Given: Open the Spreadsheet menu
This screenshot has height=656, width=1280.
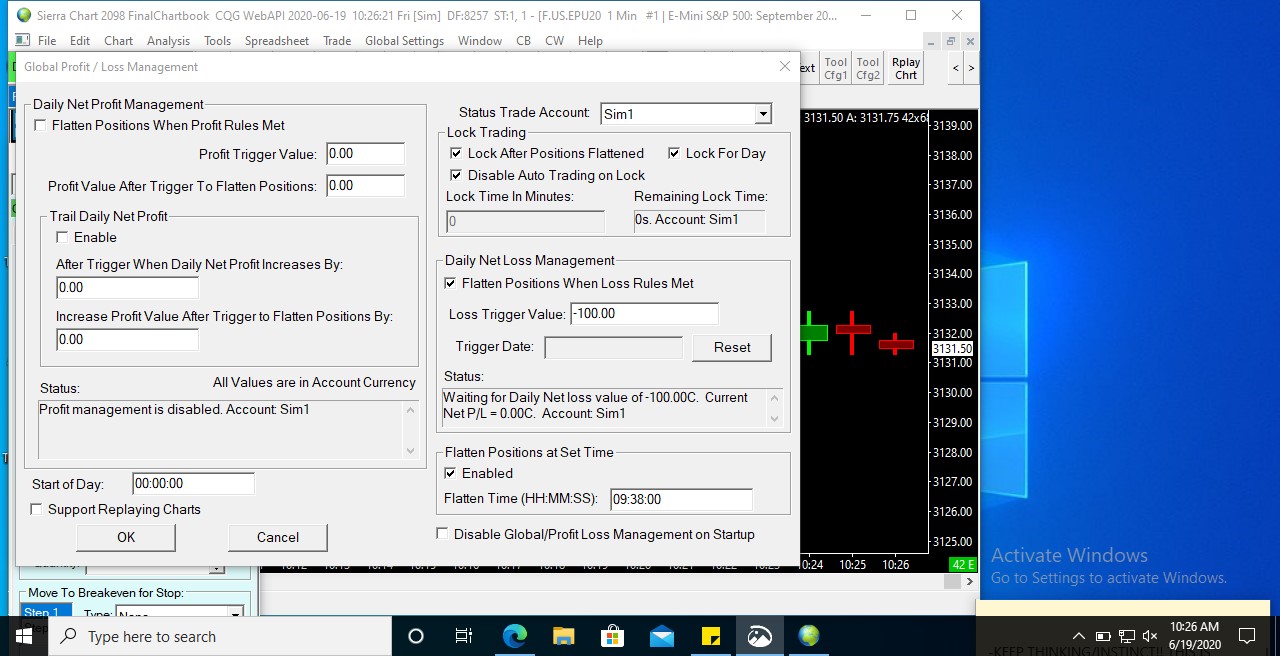Looking at the screenshot, I should point(277,41).
